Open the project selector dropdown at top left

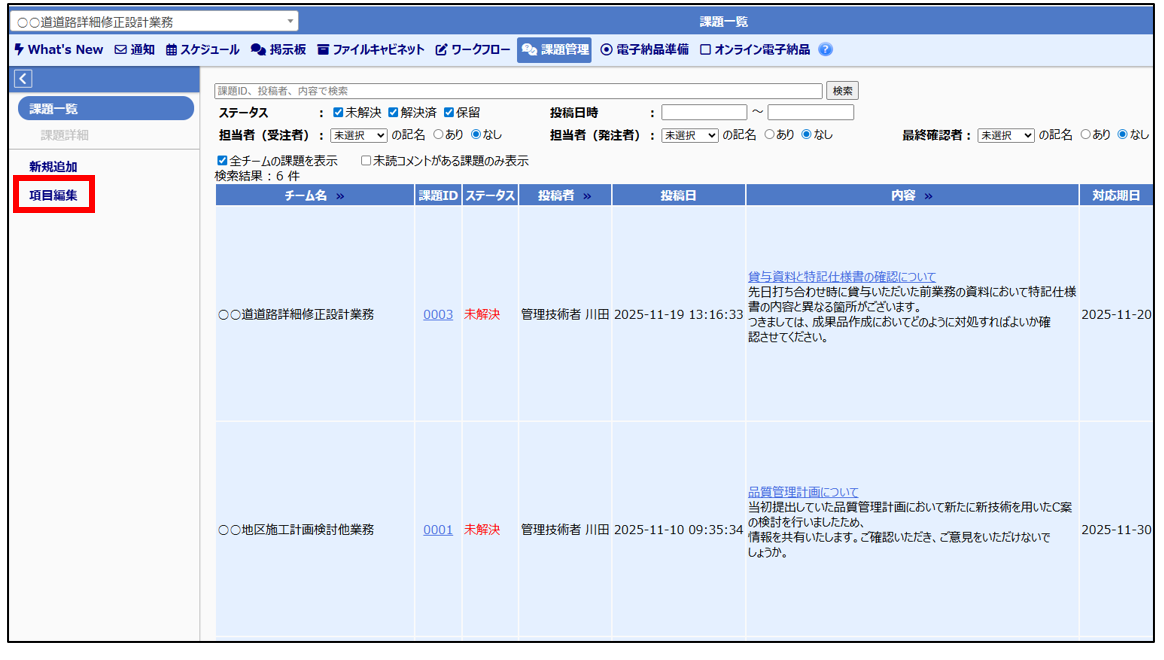tap(156, 22)
